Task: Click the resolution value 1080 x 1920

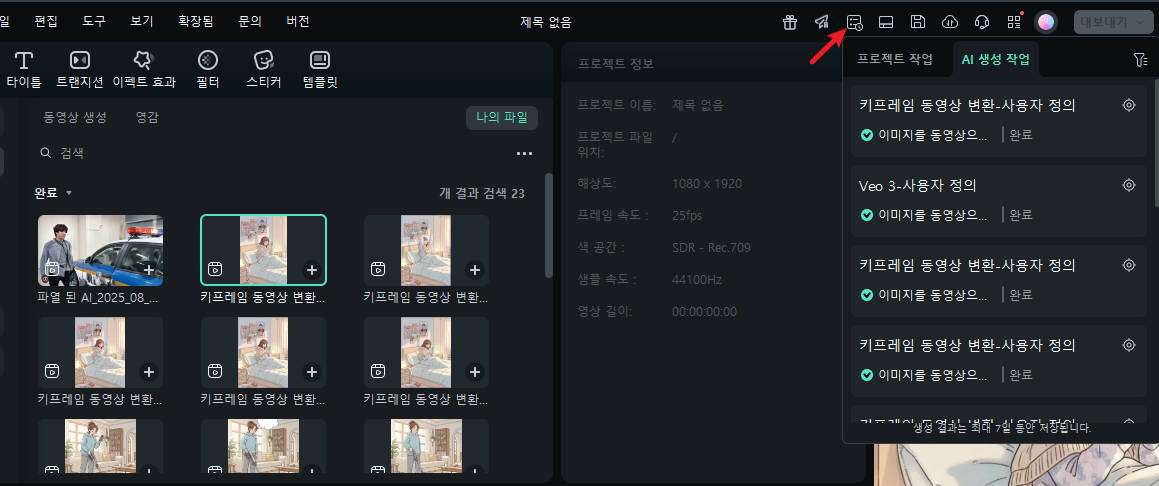Action: tap(707, 183)
